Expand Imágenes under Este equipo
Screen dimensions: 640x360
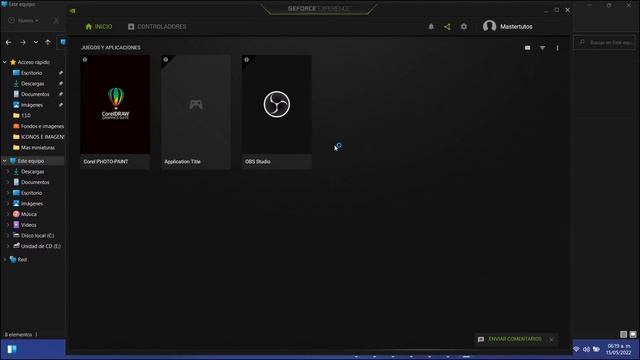(x=8, y=203)
